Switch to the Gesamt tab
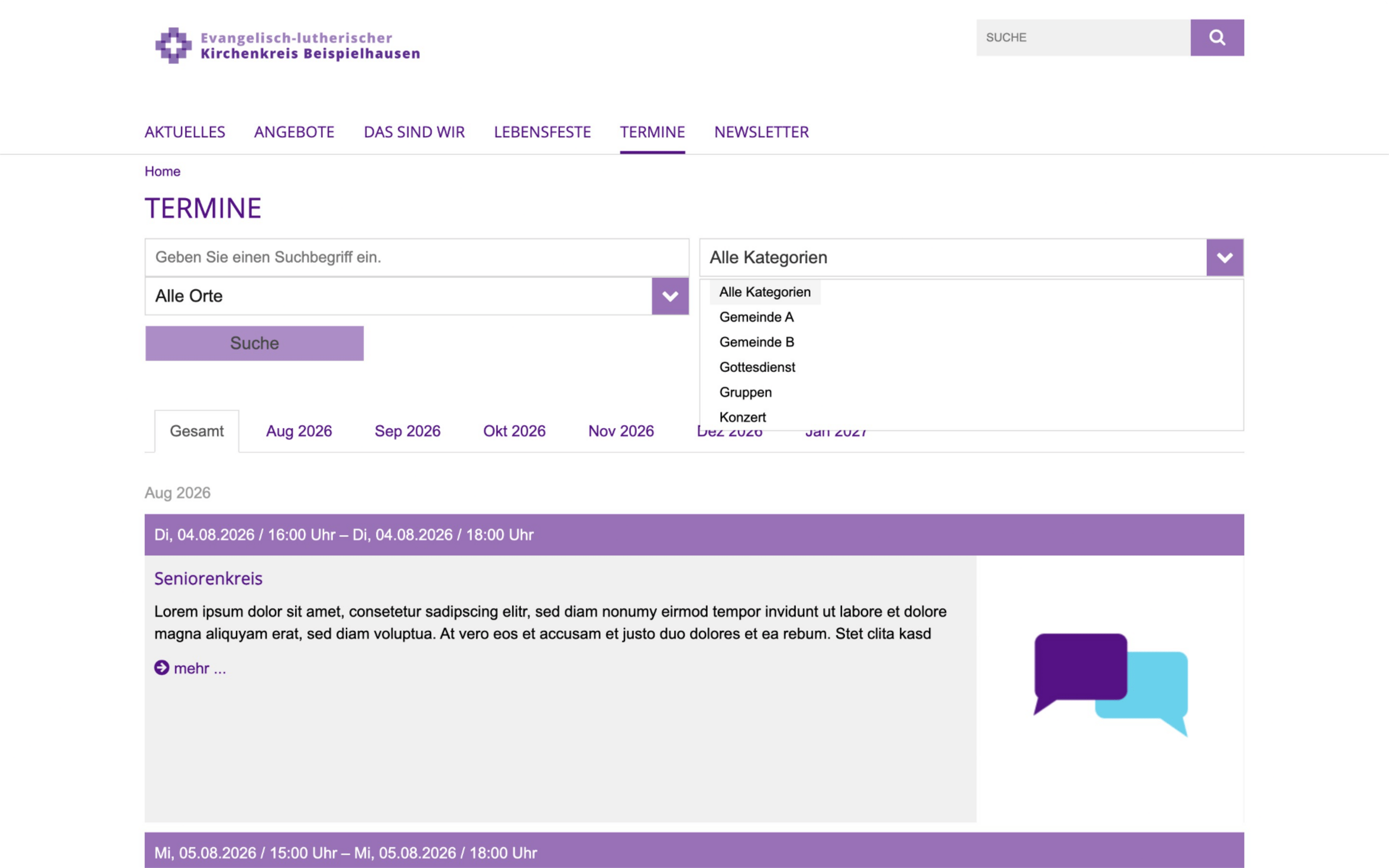The width and height of the screenshot is (1389, 868). [197, 431]
